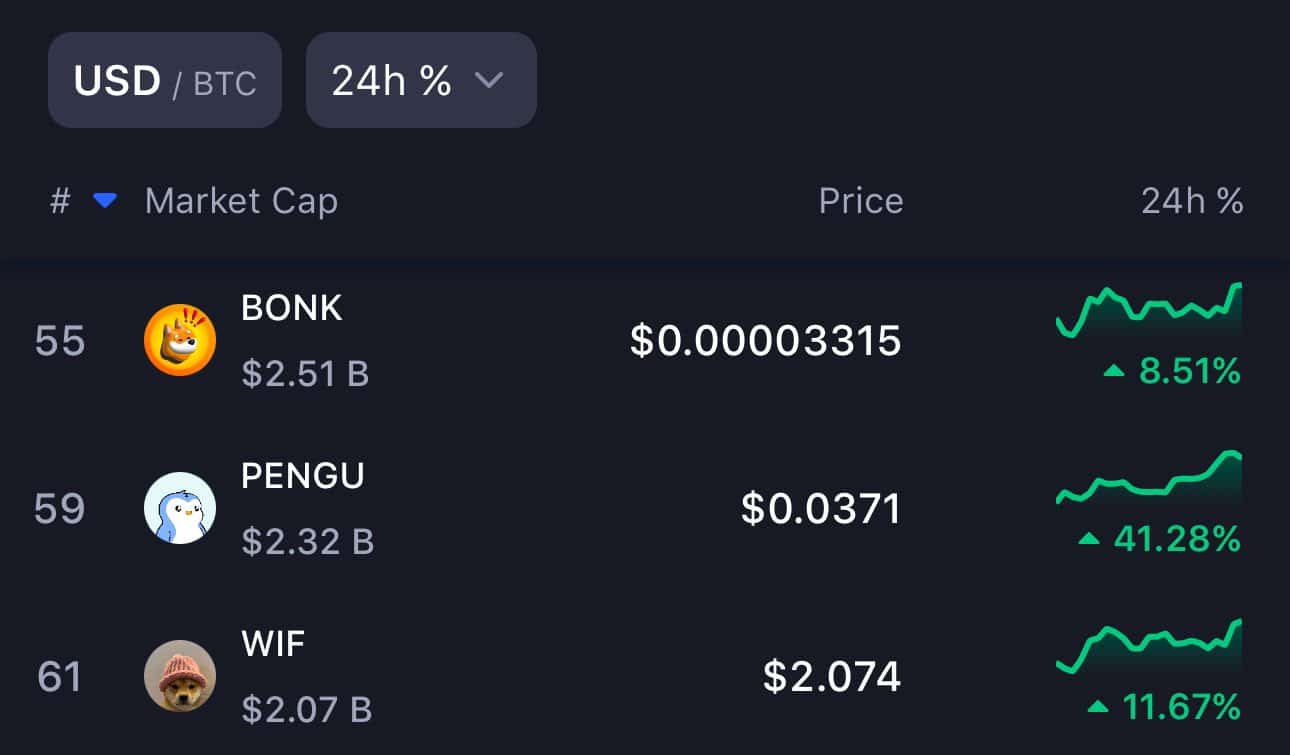Click the PENGU penguin coin icon
The width and height of the screenshot is (1290, 755).
pos(180,508)
